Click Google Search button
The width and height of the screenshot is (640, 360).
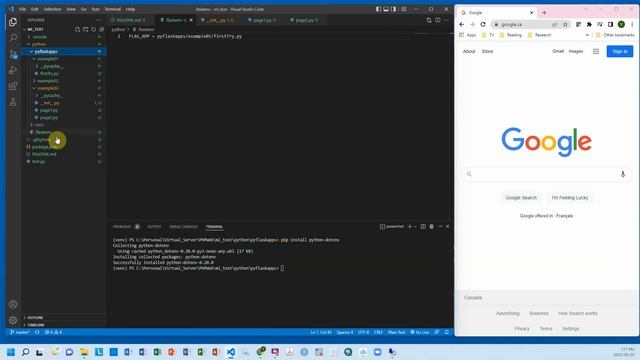pos(521,198)
